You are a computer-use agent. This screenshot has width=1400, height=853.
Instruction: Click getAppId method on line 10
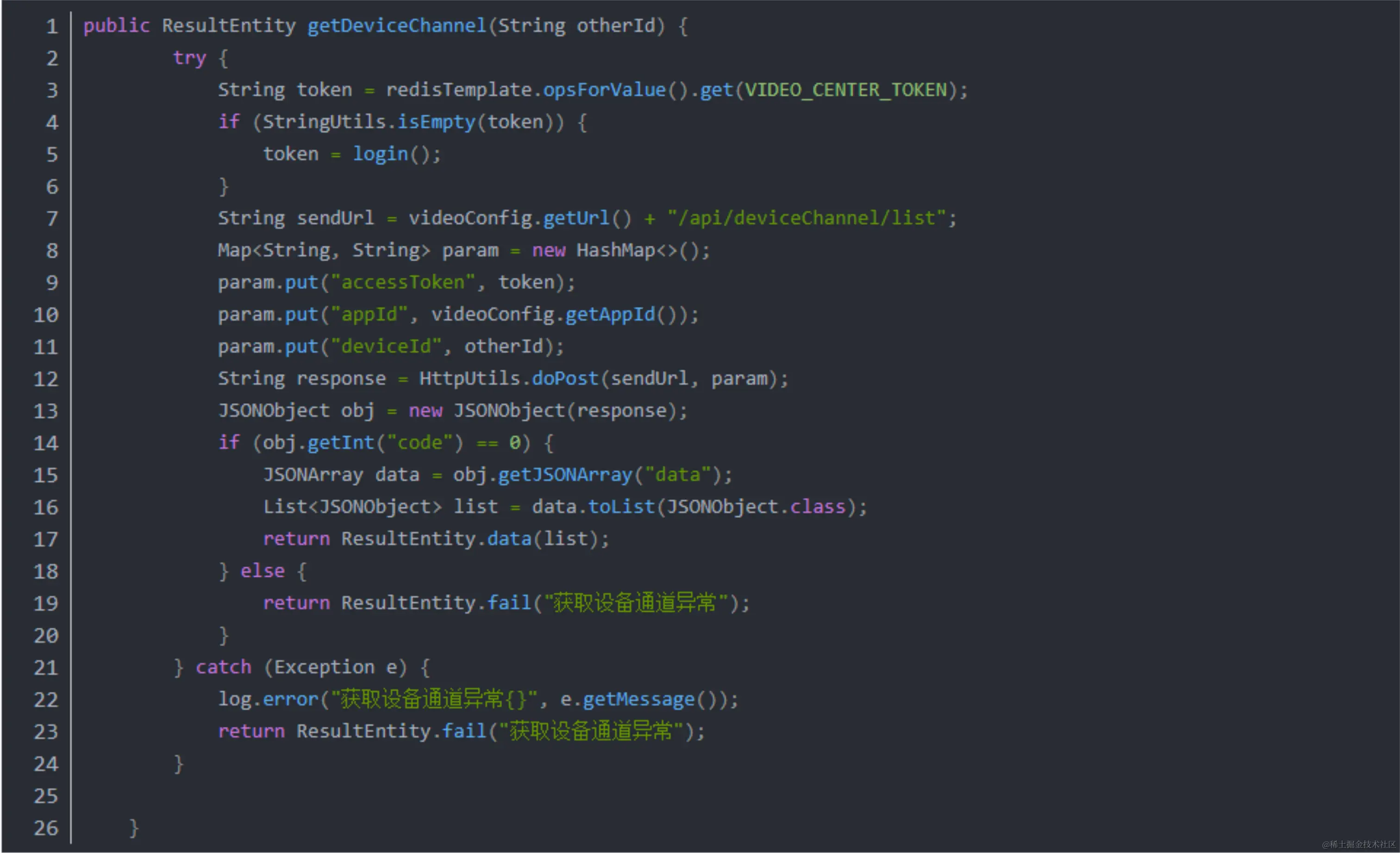[610, 314]
